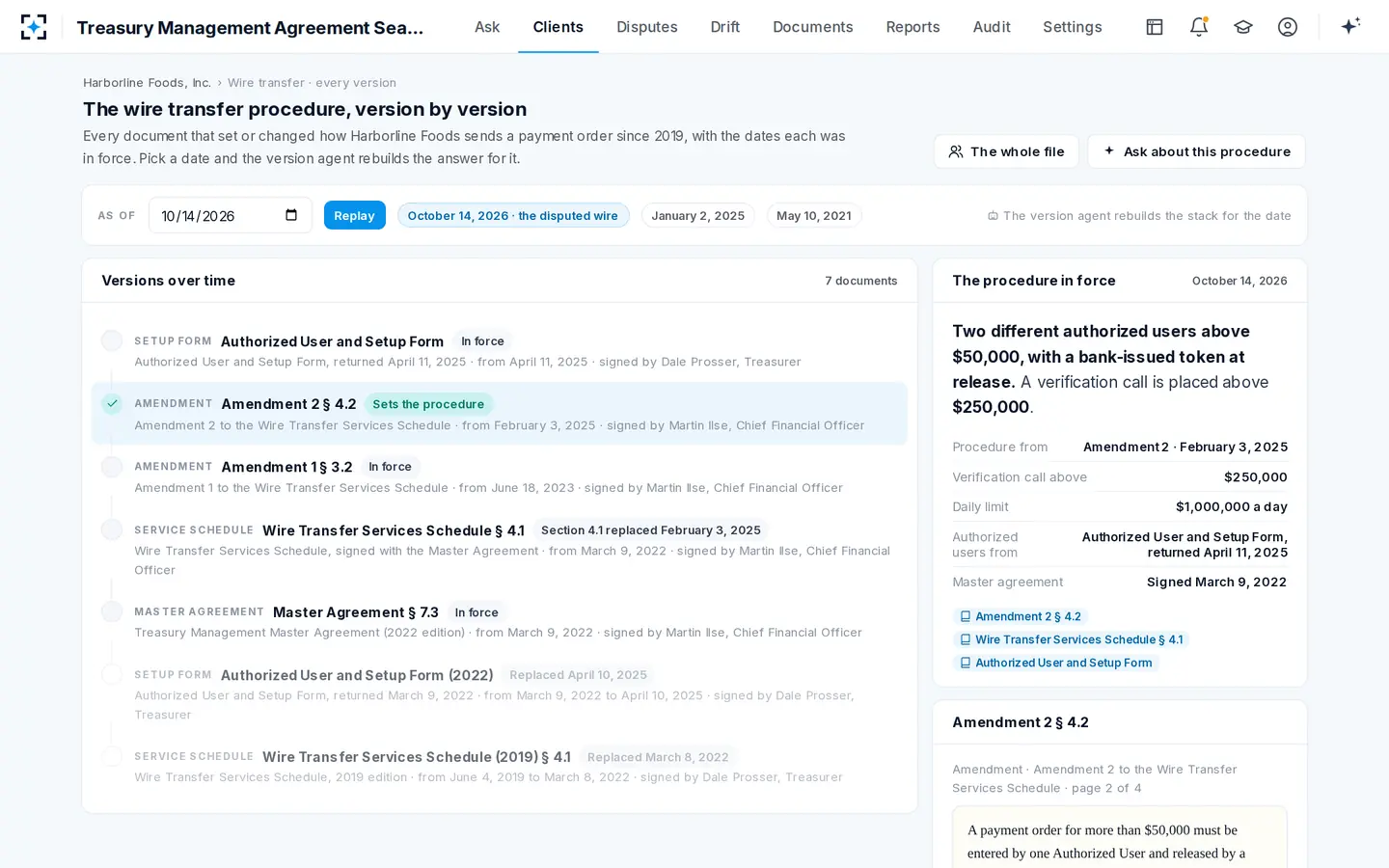This screenshot has width=1389, height=868.
Task: Open the Harborline Foods, Inc. breadcrumb
Action: [147, 83]
